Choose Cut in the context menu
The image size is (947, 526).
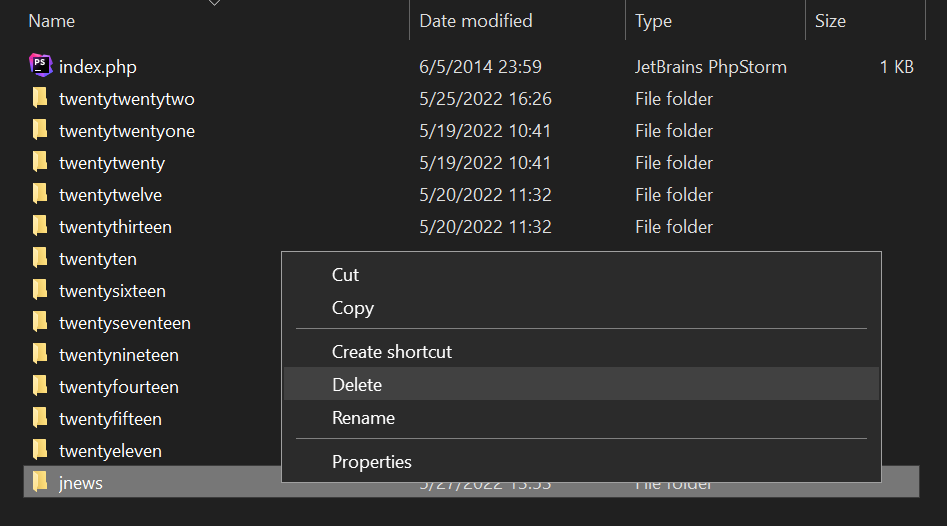345,275
